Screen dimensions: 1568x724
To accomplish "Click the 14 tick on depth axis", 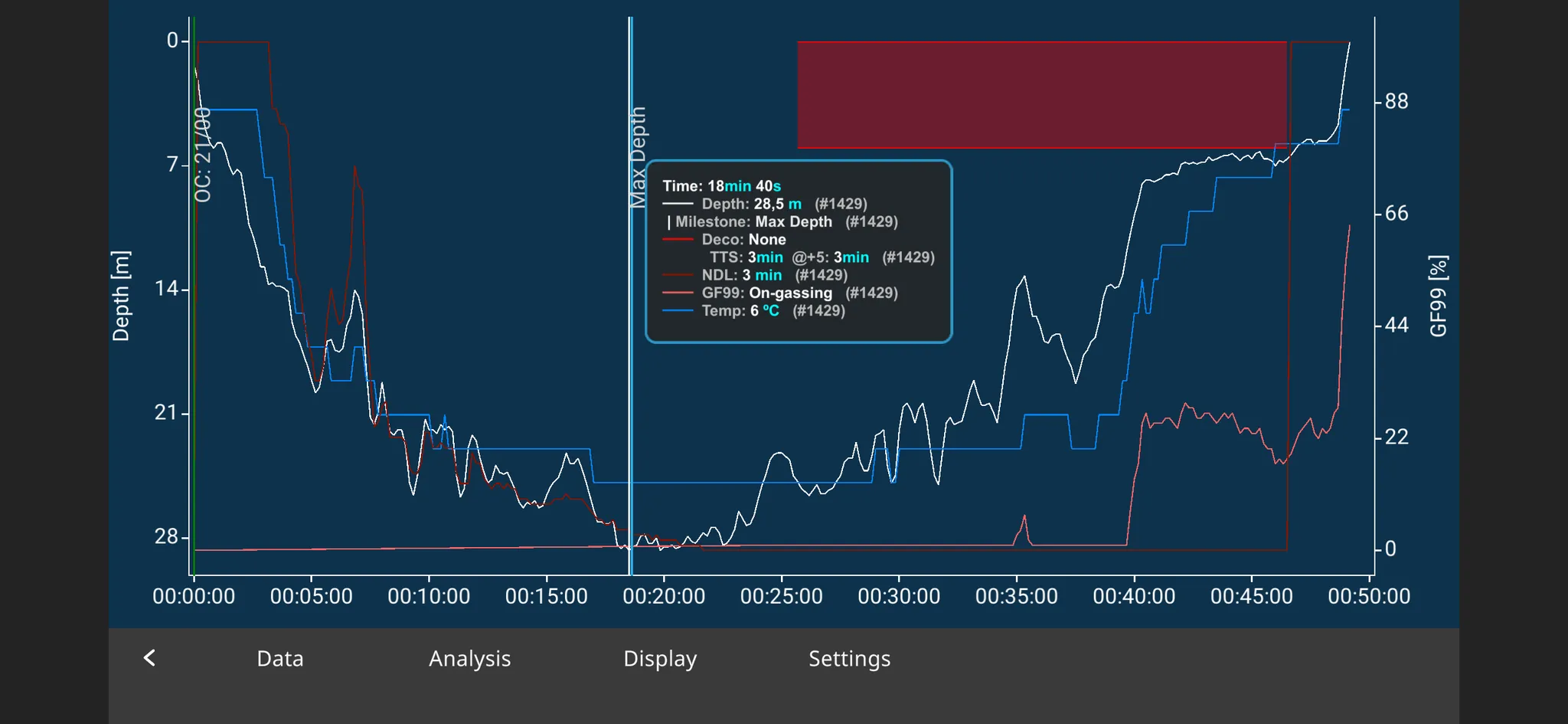I will (166, 289).
